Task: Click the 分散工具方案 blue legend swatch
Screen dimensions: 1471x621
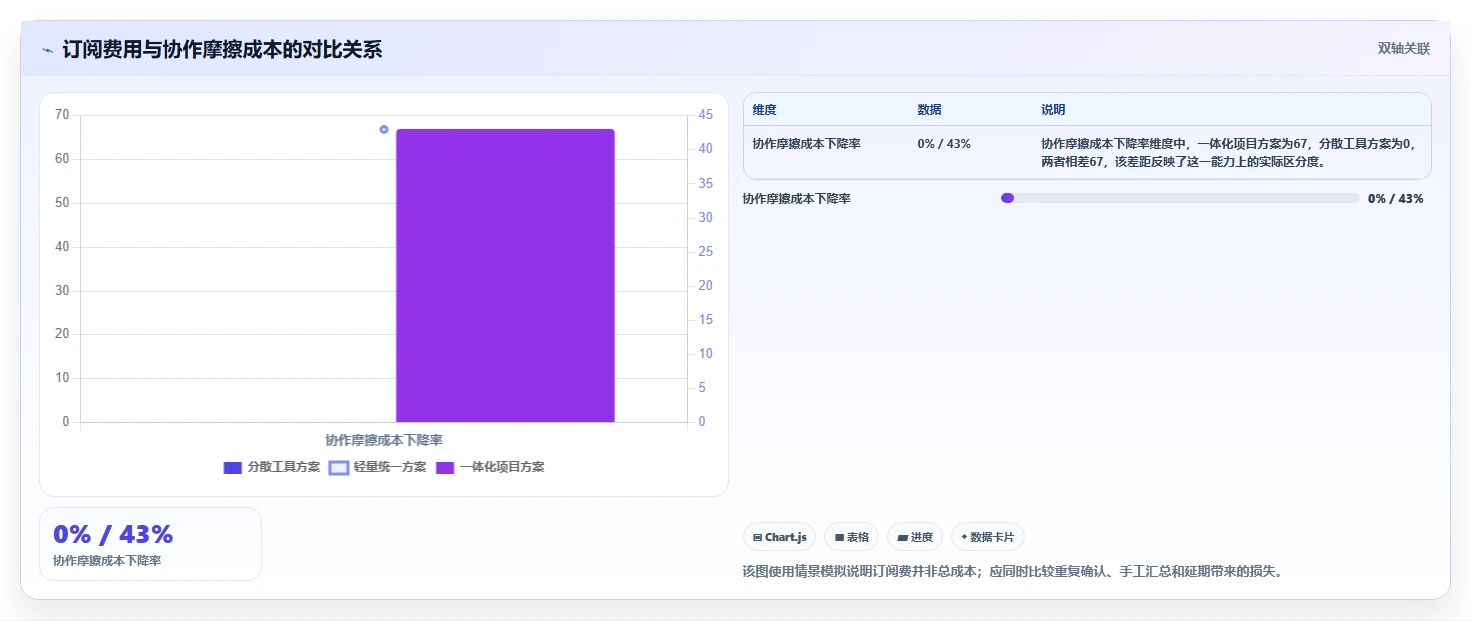Action: [233, 468]
